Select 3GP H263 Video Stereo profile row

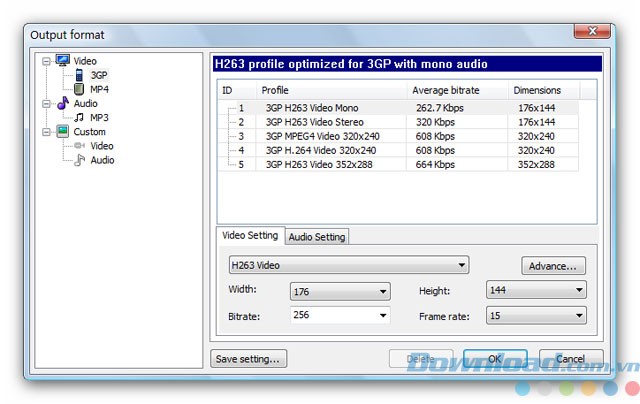(x=312, y=122)
